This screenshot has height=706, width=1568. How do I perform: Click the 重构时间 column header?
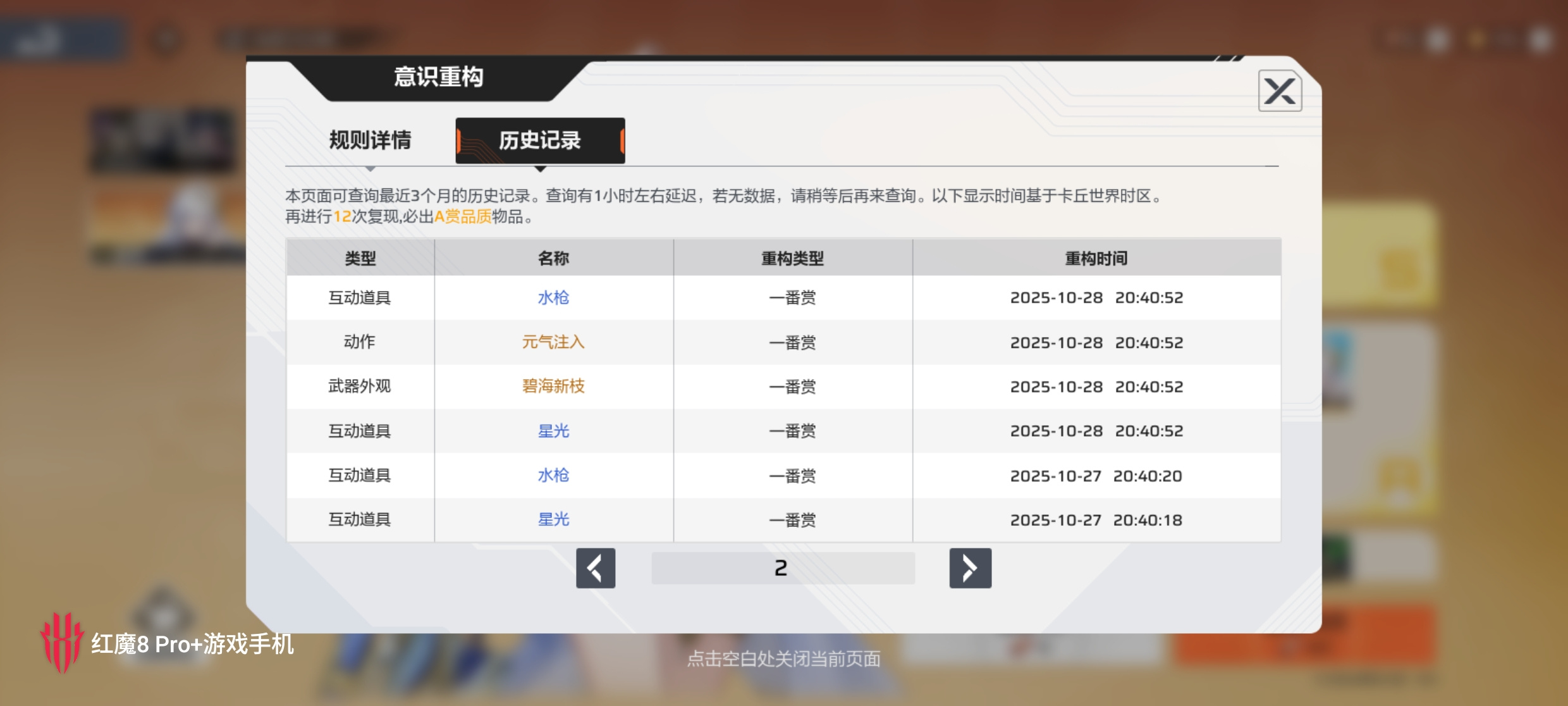[1096, 258]
